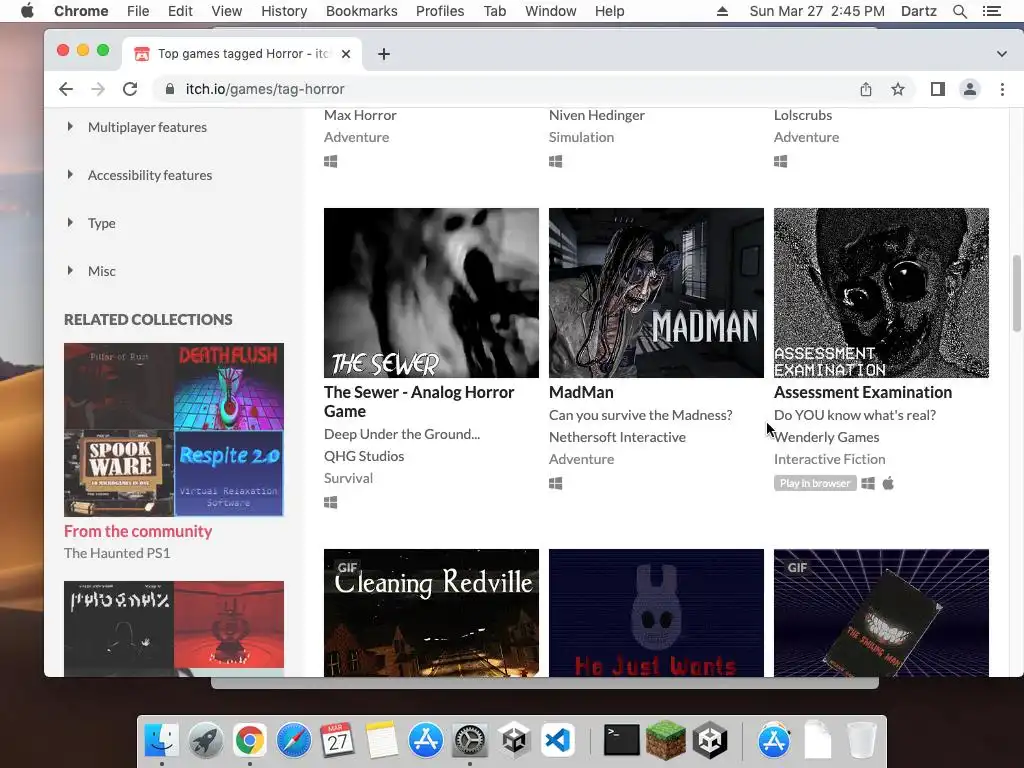Click the QHG Studios author link
The width and height of the screenshot is (1024, 768).
364,456
